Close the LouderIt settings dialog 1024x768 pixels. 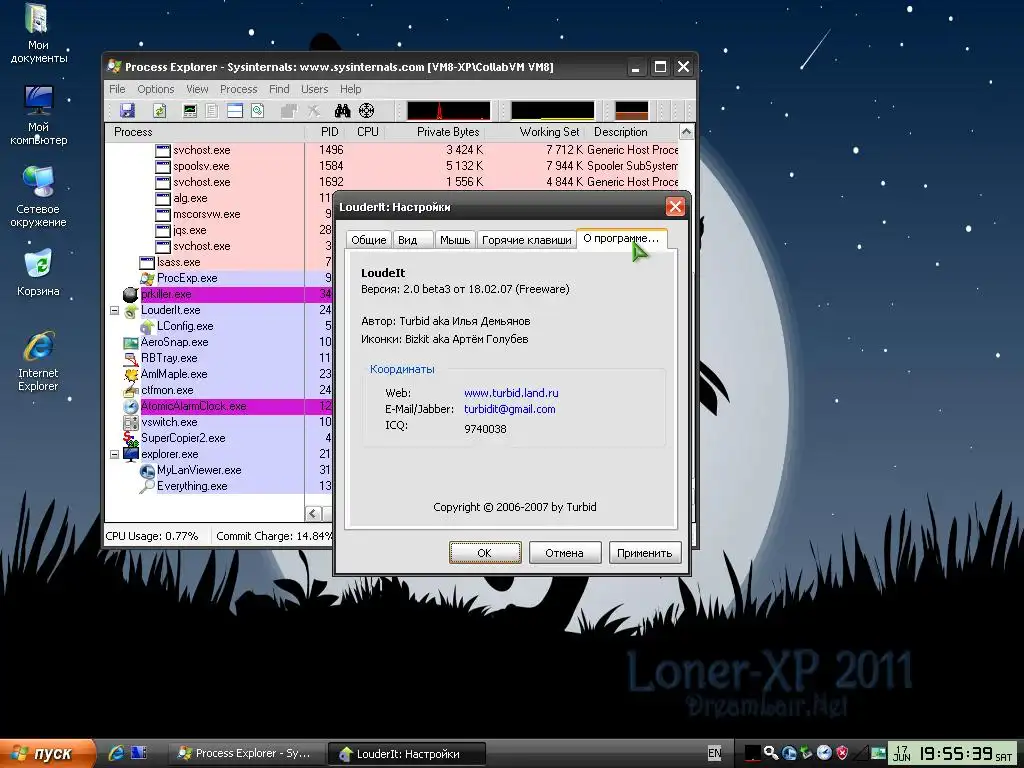tap(675, 207)
